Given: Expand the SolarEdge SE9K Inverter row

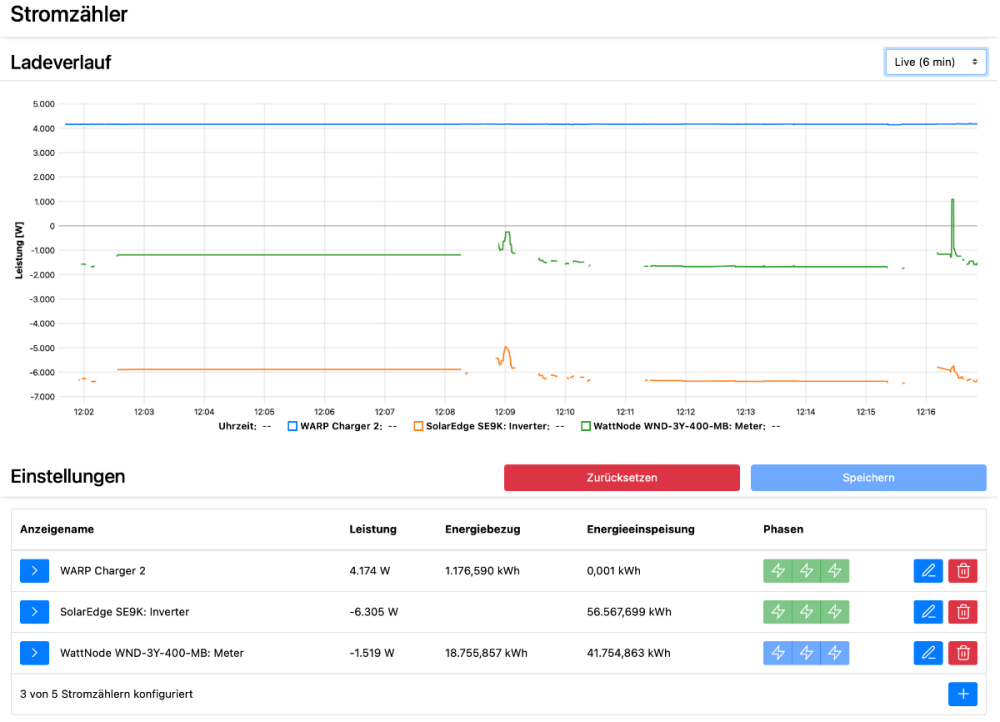Looking at the screenshot, I should click(34, 612).
